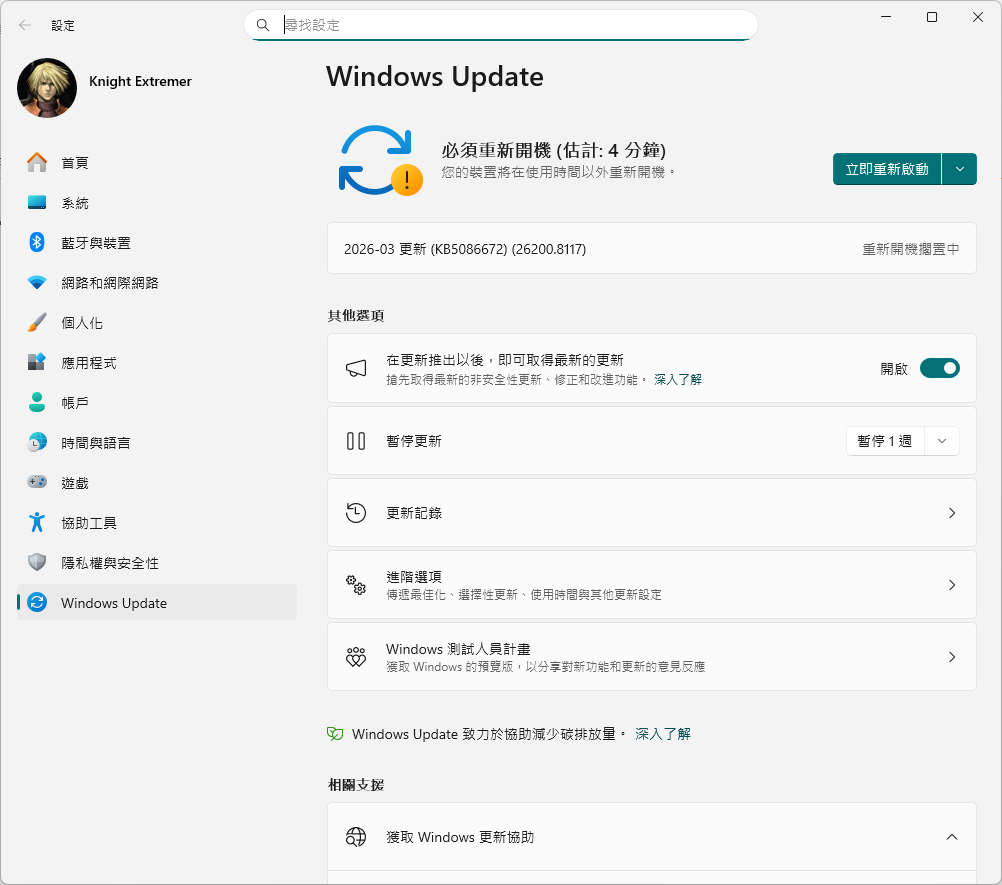Select 應用程式 label in sidebar
Screen dimensions: 1002x885
pos(89,363)
